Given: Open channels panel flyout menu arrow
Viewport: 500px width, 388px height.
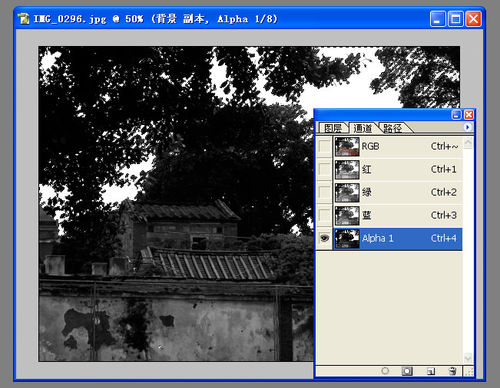Looking at the screenshot, I should click(468, 127).
